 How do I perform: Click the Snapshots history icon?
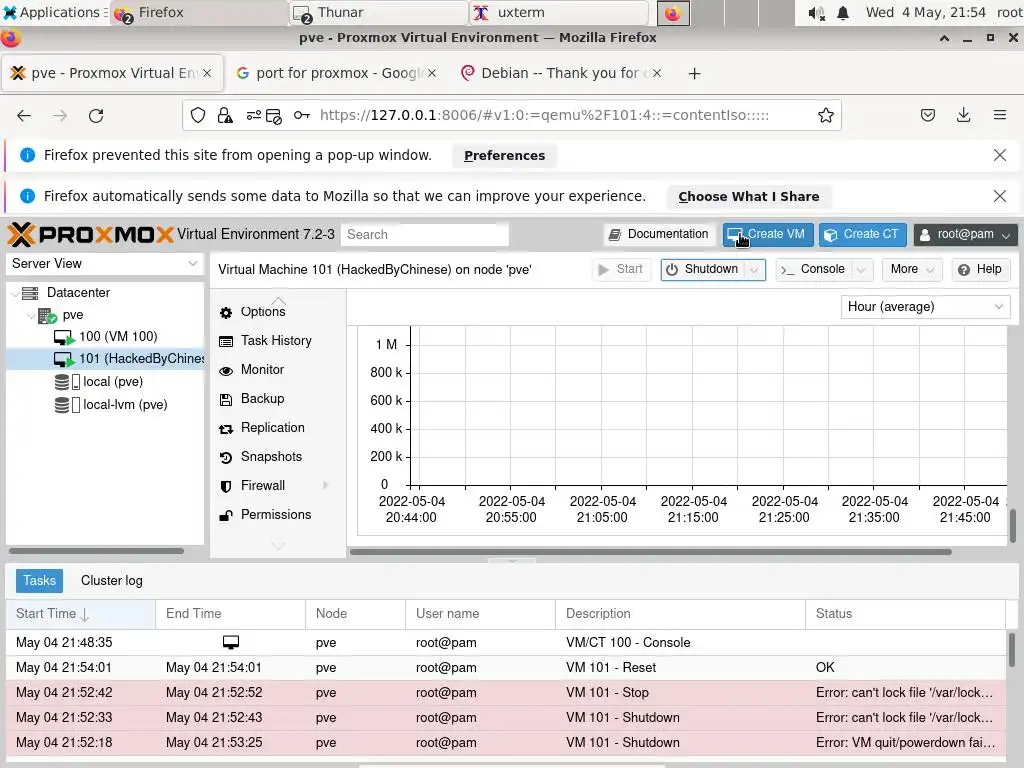pos(226,457)
